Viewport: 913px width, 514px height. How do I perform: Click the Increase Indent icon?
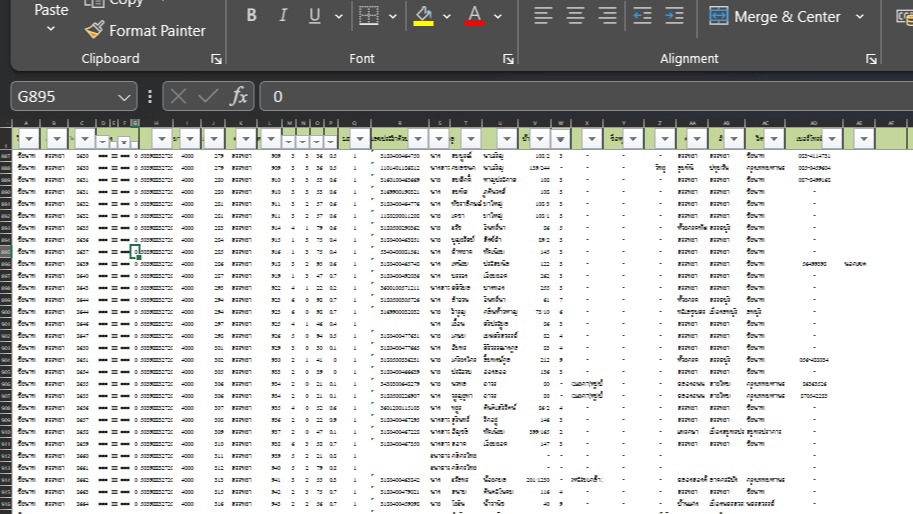pyautogui.click(x=674, y=16)
